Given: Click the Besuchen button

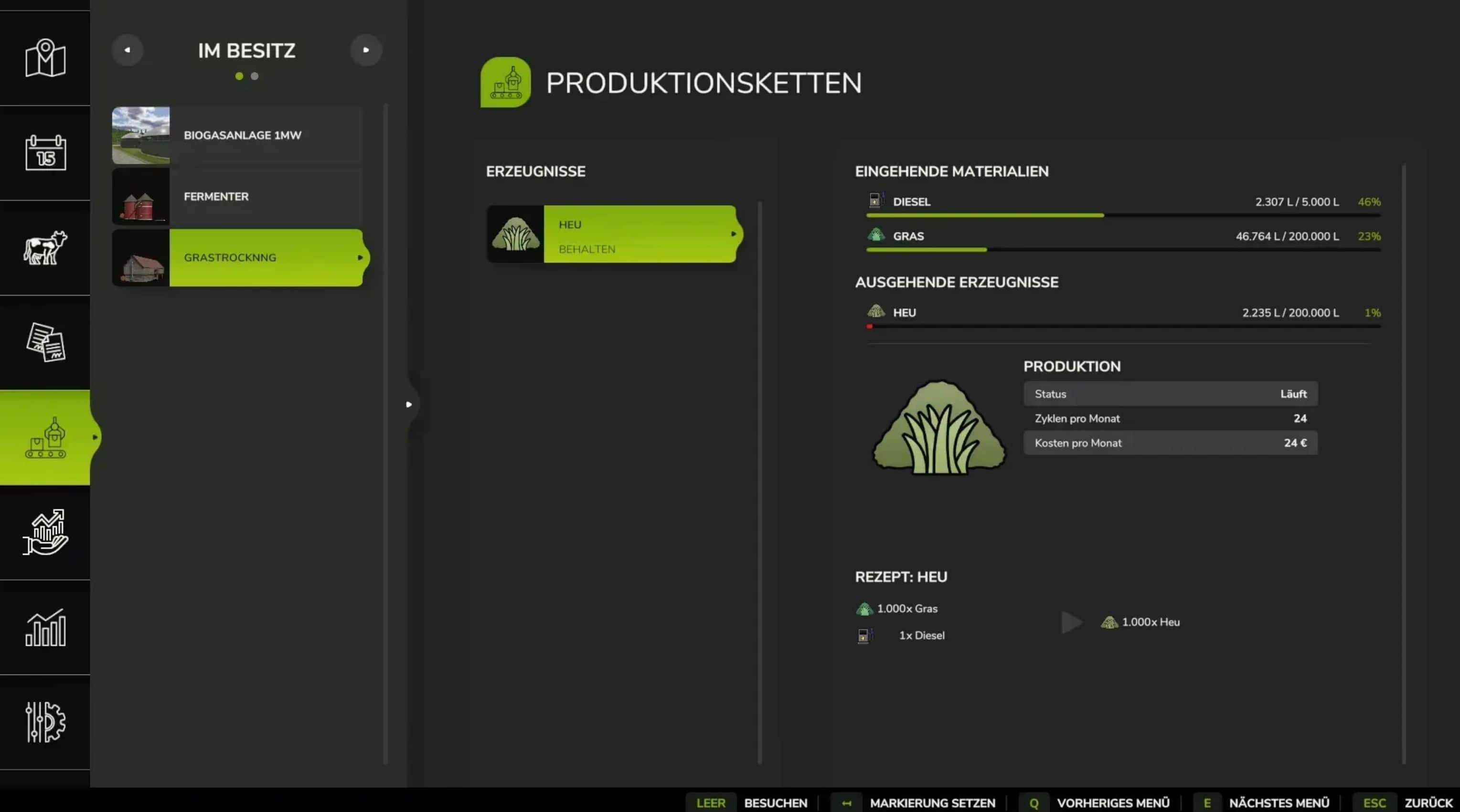Looking at the screenshot, I should pyautogui.click(x=775, y=802).
